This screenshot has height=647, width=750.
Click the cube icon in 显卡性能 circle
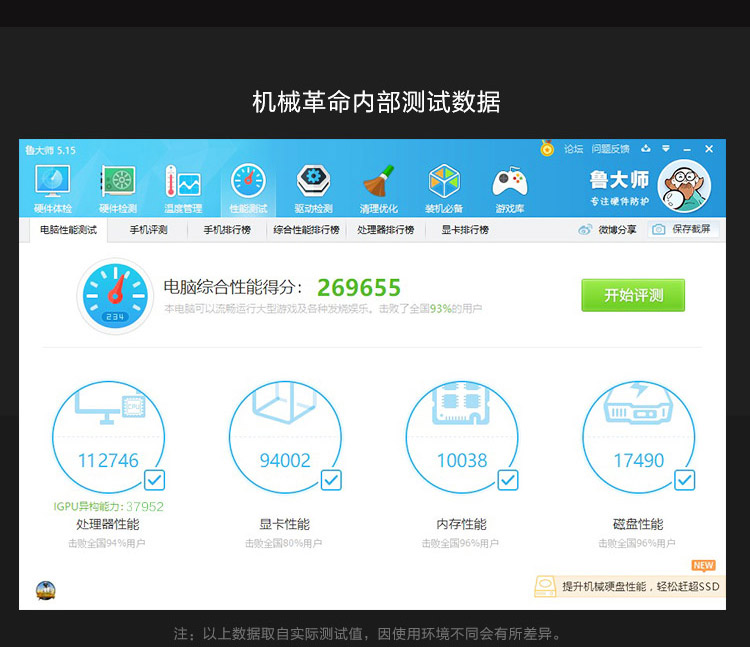pyautogui.click(x=285, y=402)
